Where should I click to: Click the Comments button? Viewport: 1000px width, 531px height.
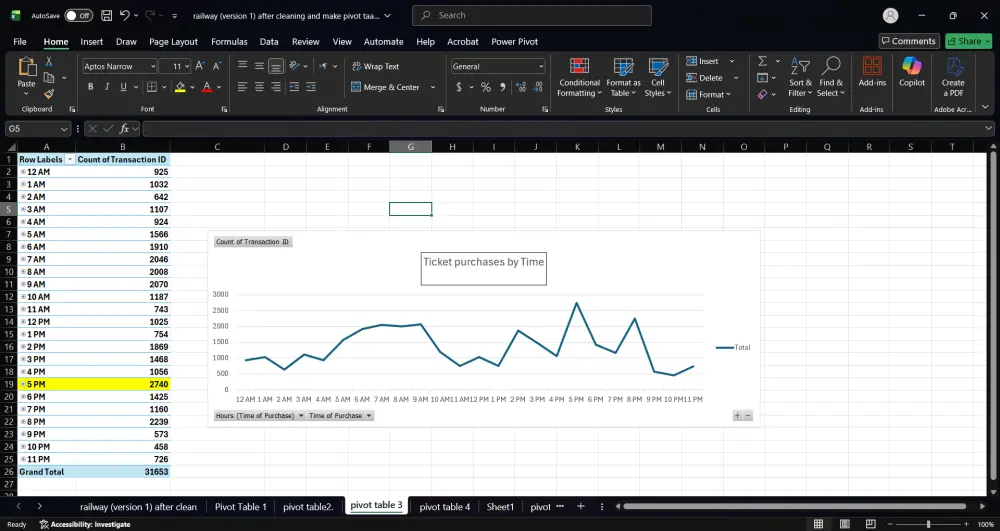tap(909, 41)
